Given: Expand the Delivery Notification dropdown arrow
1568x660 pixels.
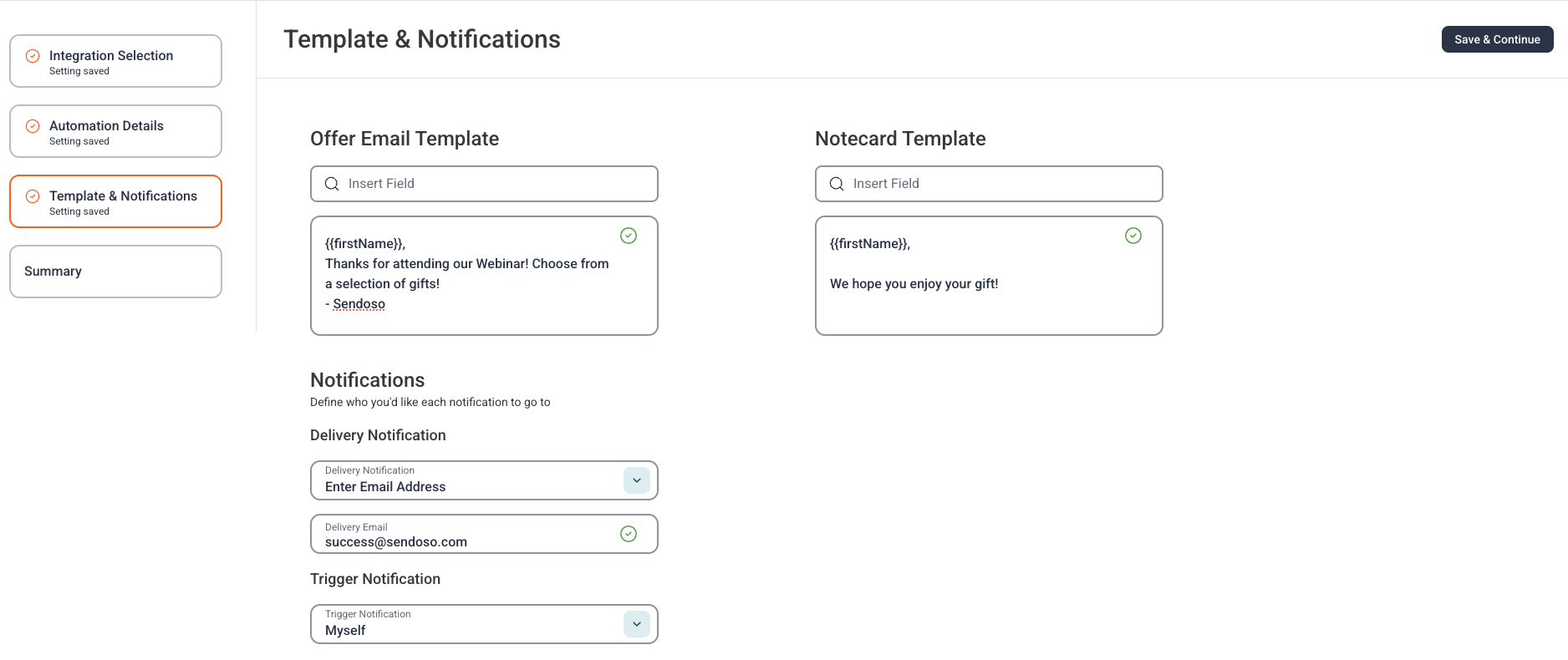Looking at the screenshot, I should (637, 480).
